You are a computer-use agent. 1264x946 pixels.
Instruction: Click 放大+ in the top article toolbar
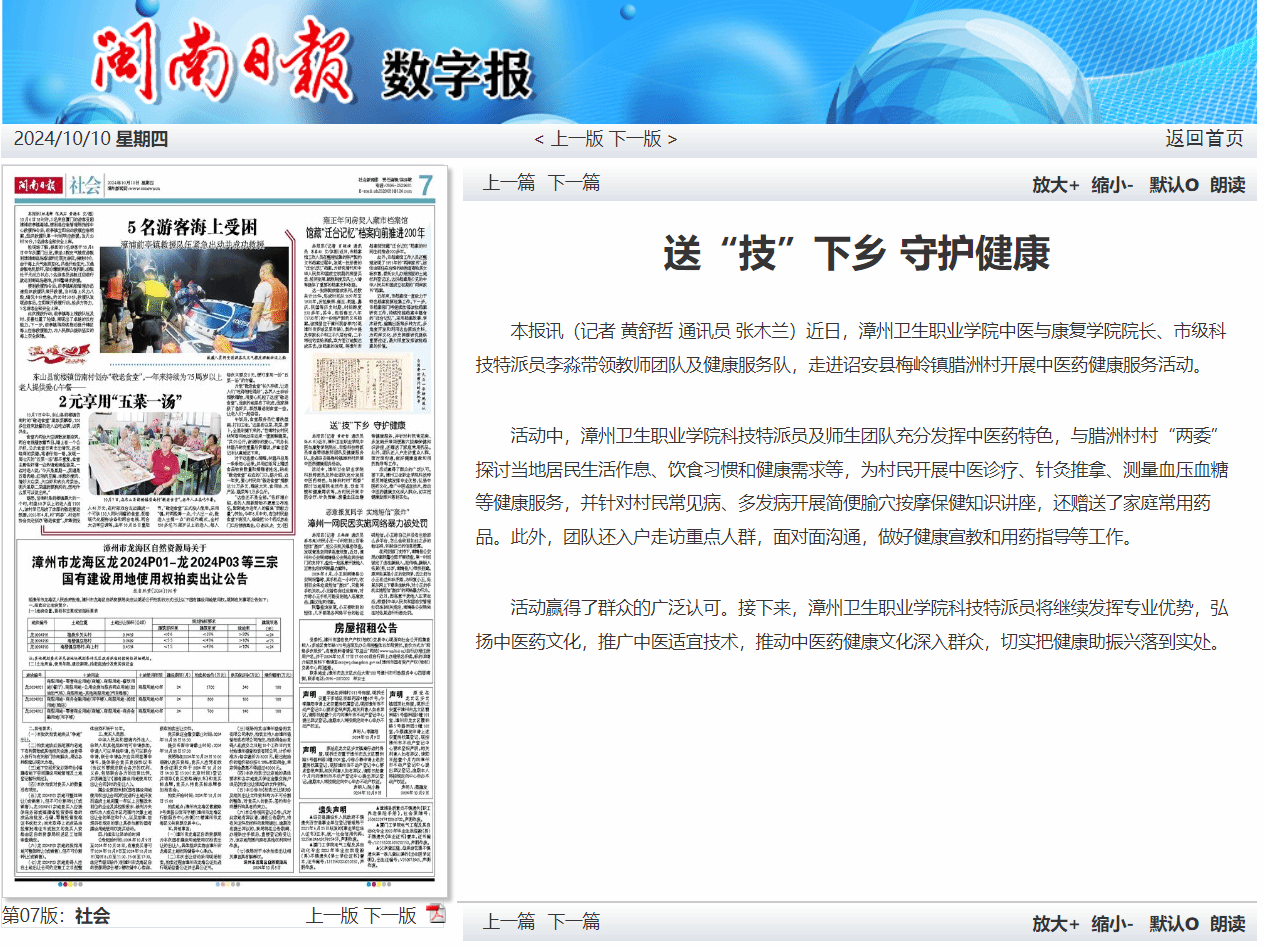(x=1055, y=184)
